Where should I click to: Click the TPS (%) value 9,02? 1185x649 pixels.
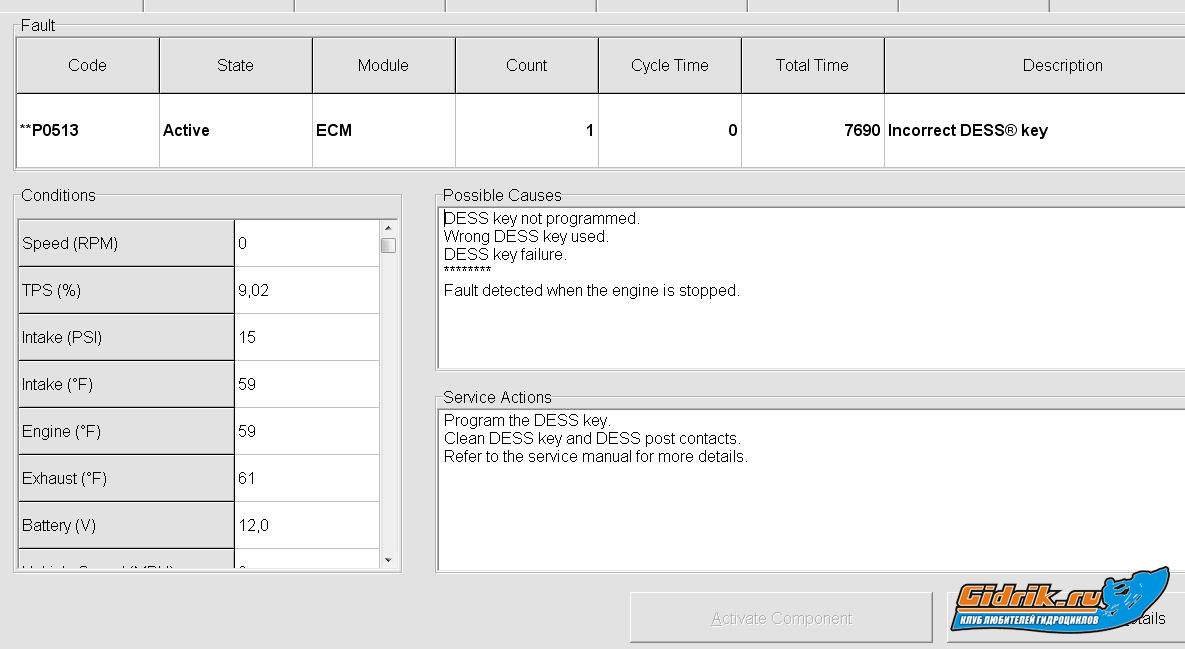pos(254,290)
